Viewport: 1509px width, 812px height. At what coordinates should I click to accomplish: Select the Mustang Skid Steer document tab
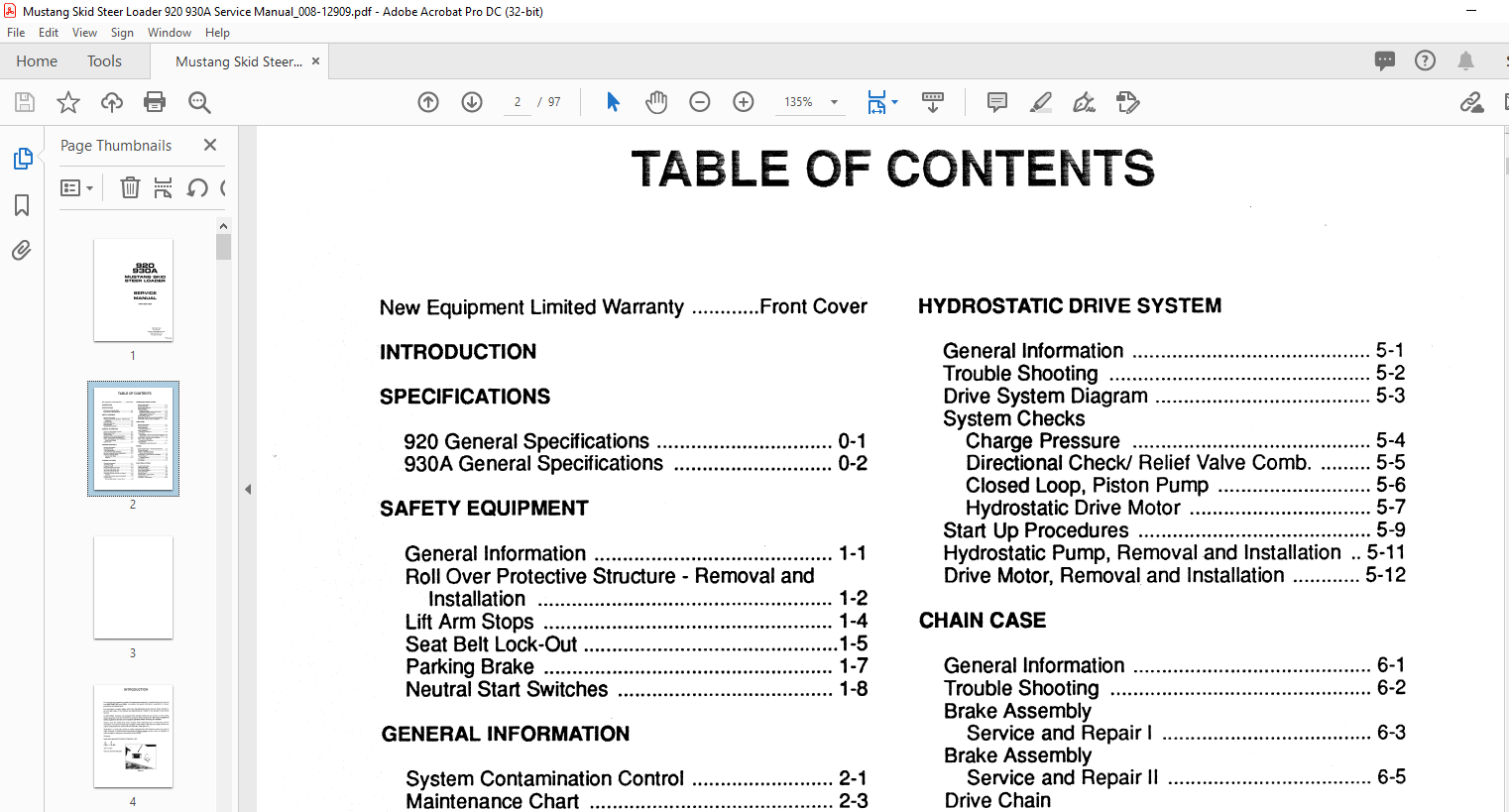tap(239, 61)
